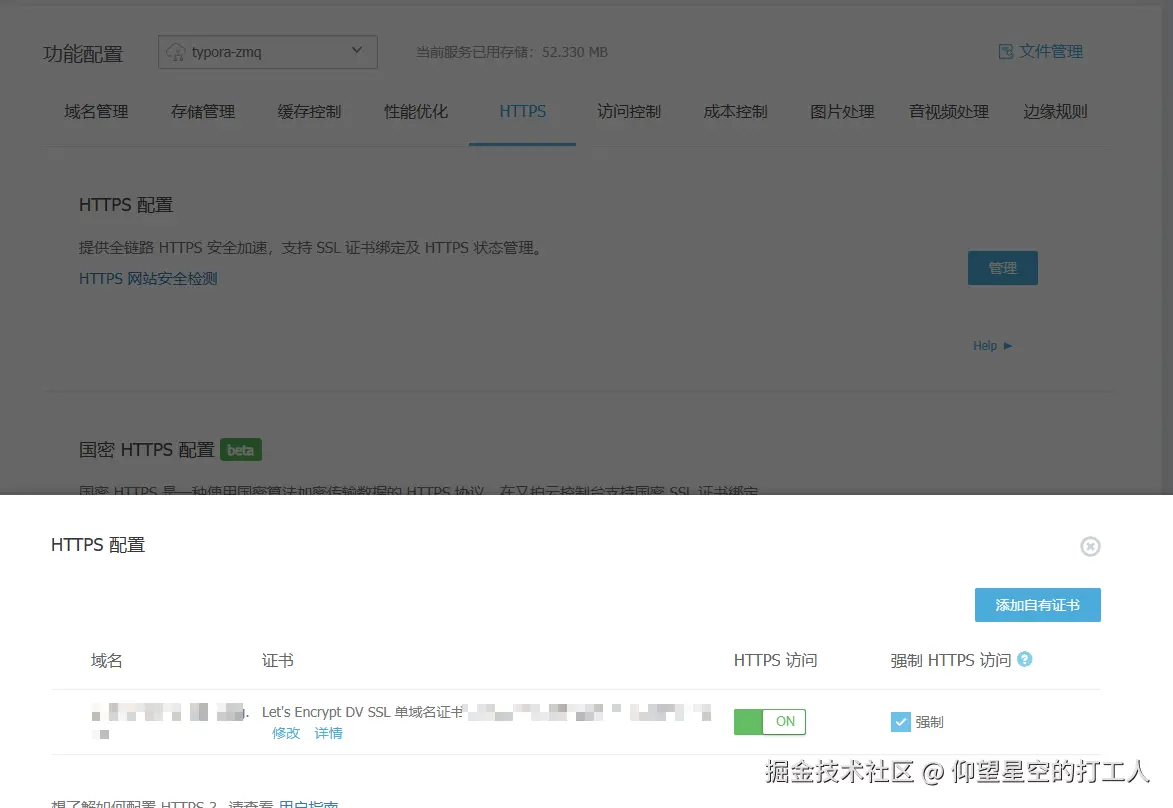Image resolution: width=1173 pixels, height=808 pixels.
Task: Uncheck the 强制 checkbox
Action: [x=901, y=722]
